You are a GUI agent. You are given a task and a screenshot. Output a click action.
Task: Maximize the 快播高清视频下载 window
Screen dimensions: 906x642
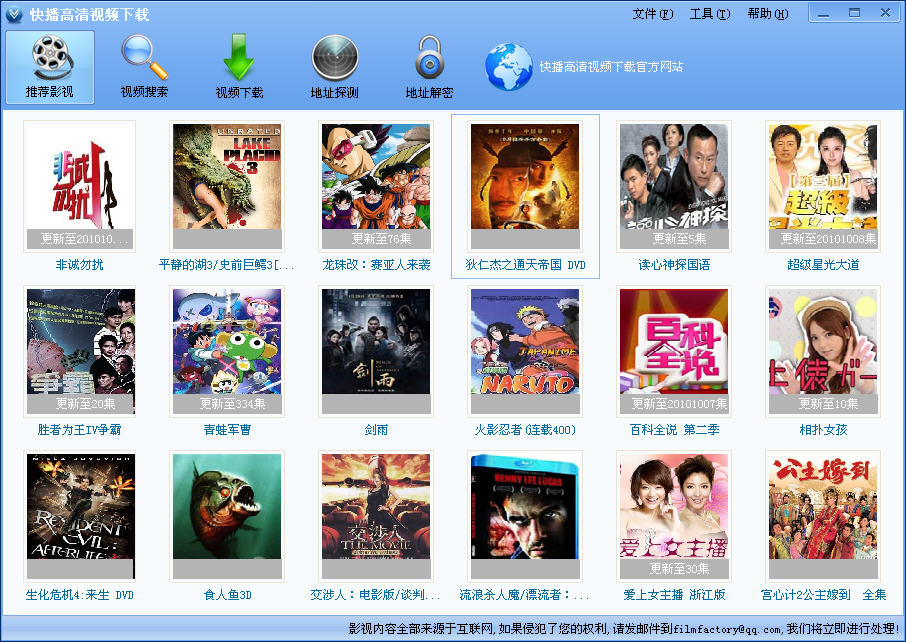pyautogui.click(x=855, y=13)
